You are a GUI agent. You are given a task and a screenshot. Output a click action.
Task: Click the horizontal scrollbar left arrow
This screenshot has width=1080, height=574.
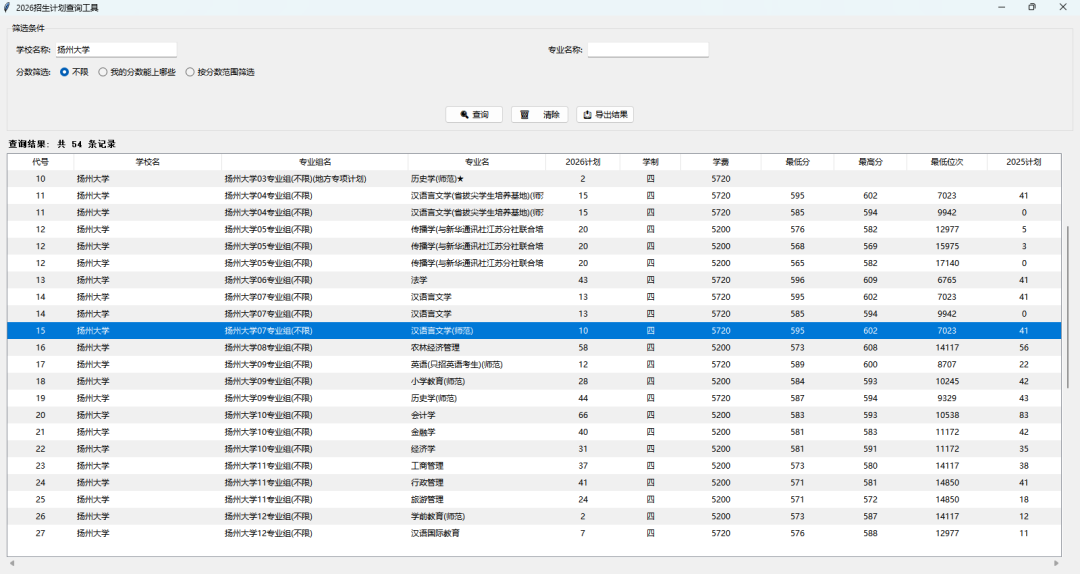click(x=12, y=564)
